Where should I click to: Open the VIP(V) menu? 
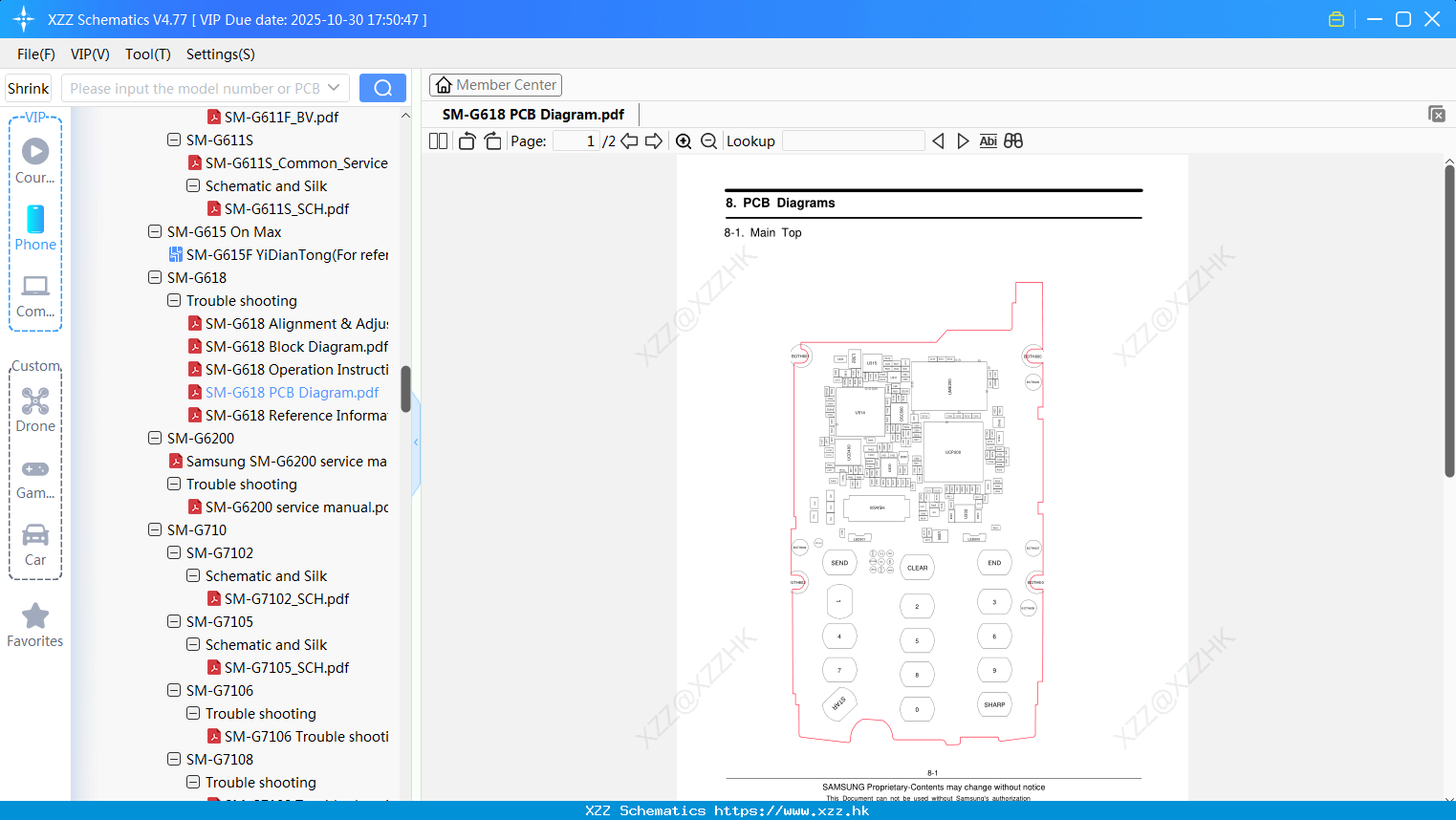[90, 54]
